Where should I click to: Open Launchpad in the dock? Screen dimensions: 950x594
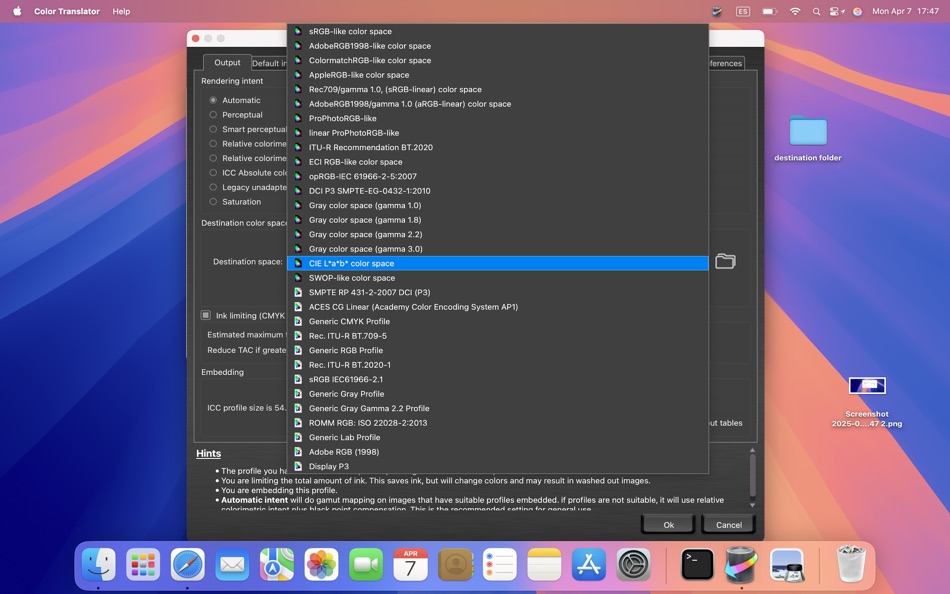pos(143,565)
